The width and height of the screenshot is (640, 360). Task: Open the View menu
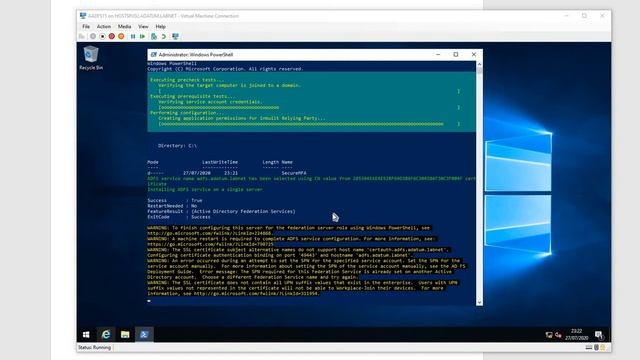tap(143, 27)
